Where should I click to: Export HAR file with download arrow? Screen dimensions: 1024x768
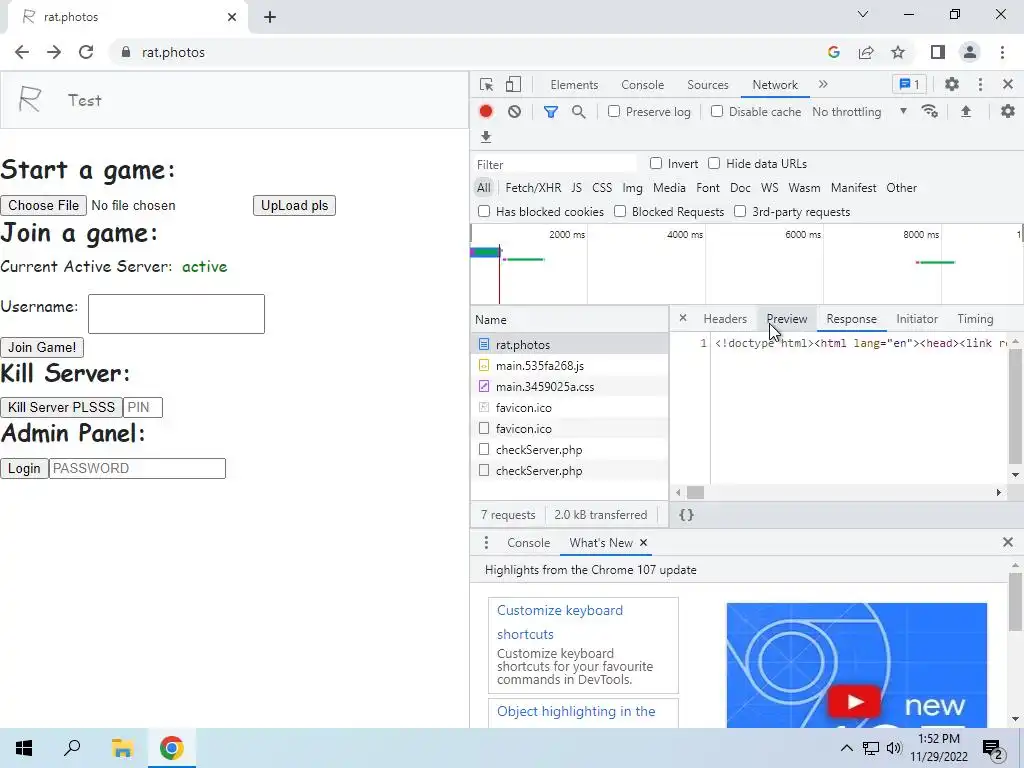click(486, 136)
